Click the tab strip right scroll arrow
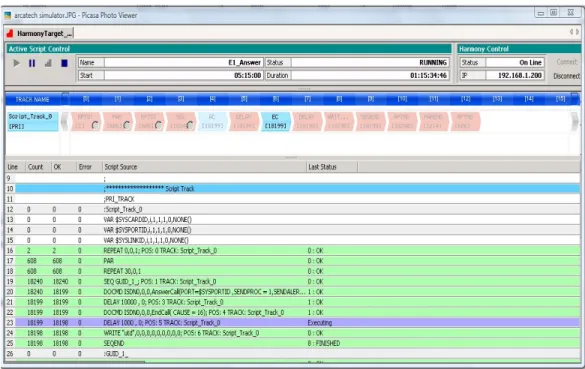Screen dimensions: 585x369 577,32
